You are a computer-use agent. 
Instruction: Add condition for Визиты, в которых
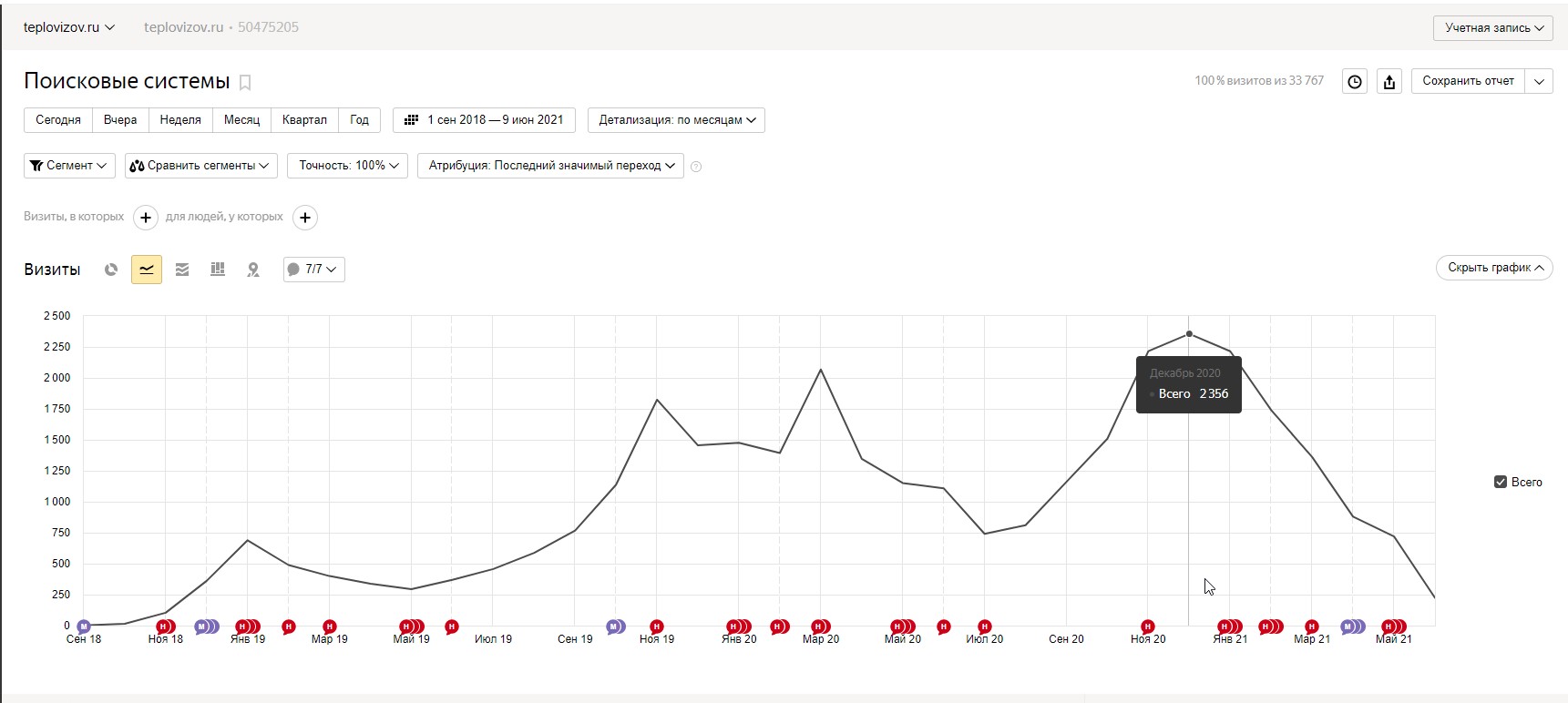(146, 218)
